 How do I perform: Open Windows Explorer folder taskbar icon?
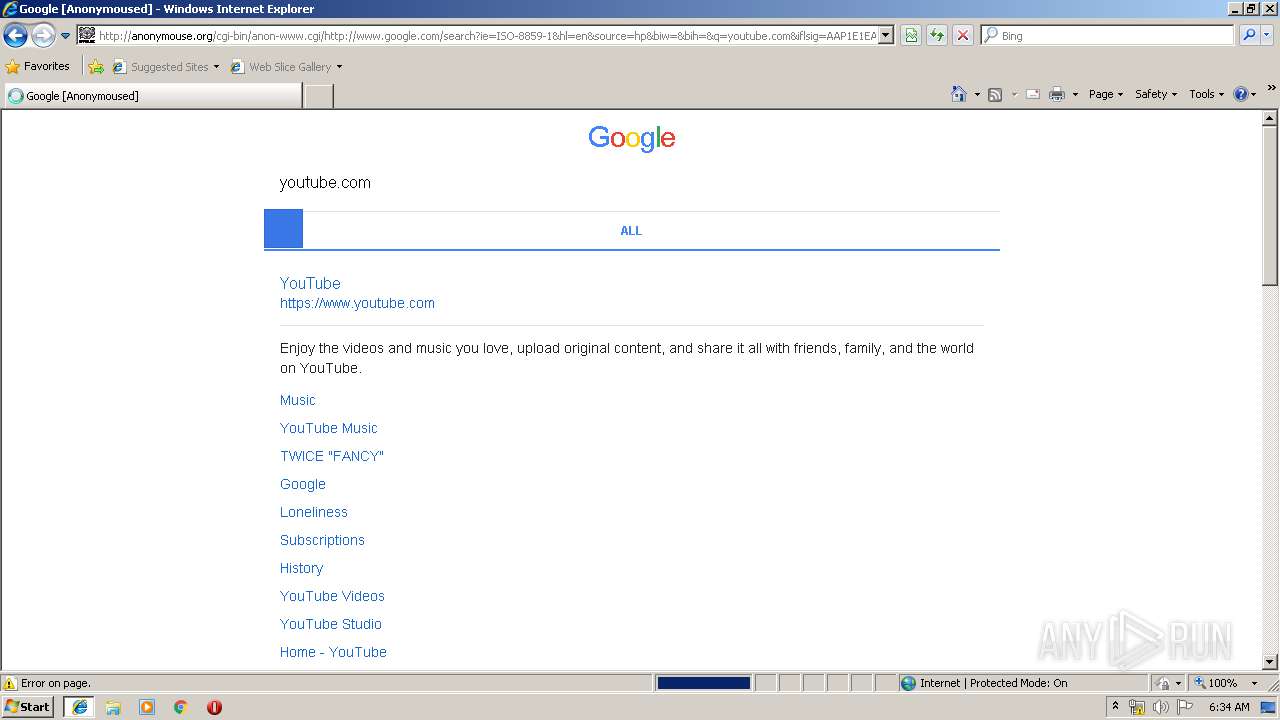113,707
